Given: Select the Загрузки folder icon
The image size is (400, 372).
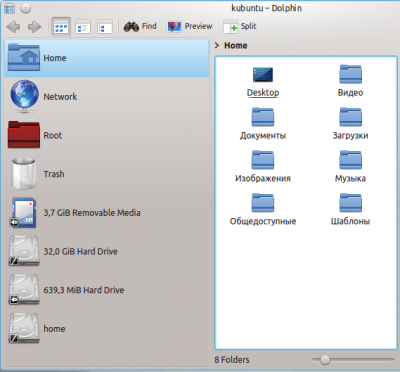Looking at the screenshot, I should point(350,117).
